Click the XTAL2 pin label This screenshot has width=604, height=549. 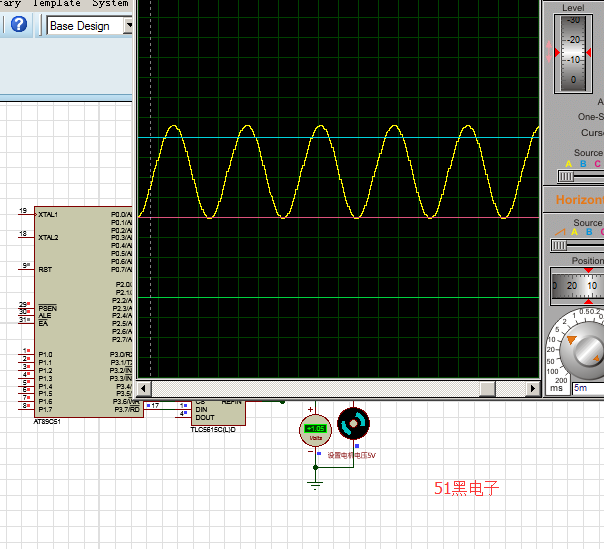49,238
